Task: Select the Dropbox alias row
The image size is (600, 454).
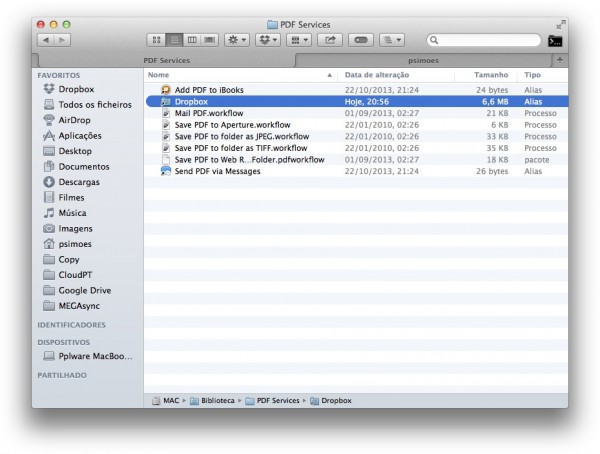Action: (356, 101)
